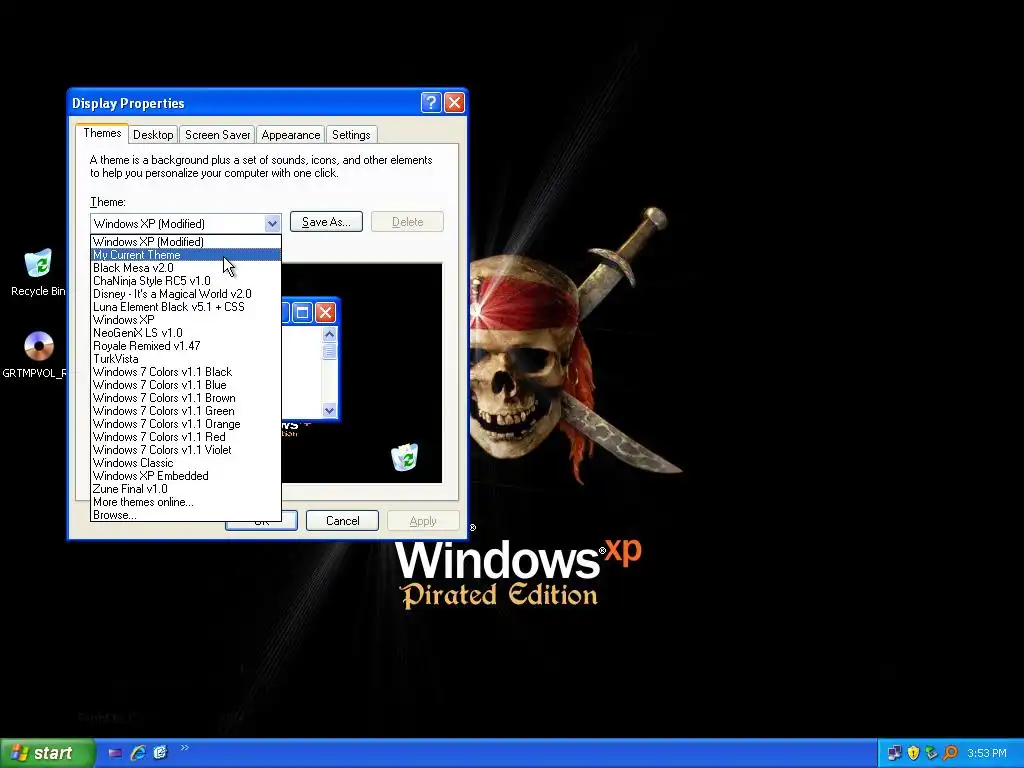The image size is (1024, 768).
Task: Choose Windows Classic theme
Action: click(x=185, y=463)
